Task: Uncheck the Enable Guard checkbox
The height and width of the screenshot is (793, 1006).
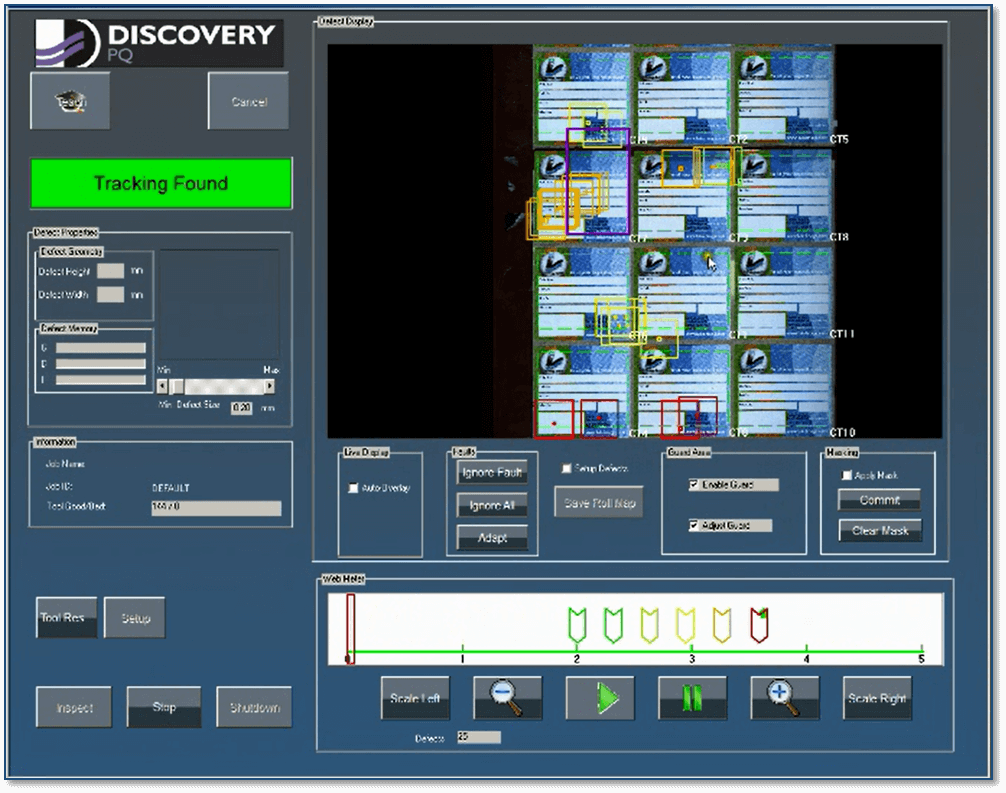Action: [695, 485]
